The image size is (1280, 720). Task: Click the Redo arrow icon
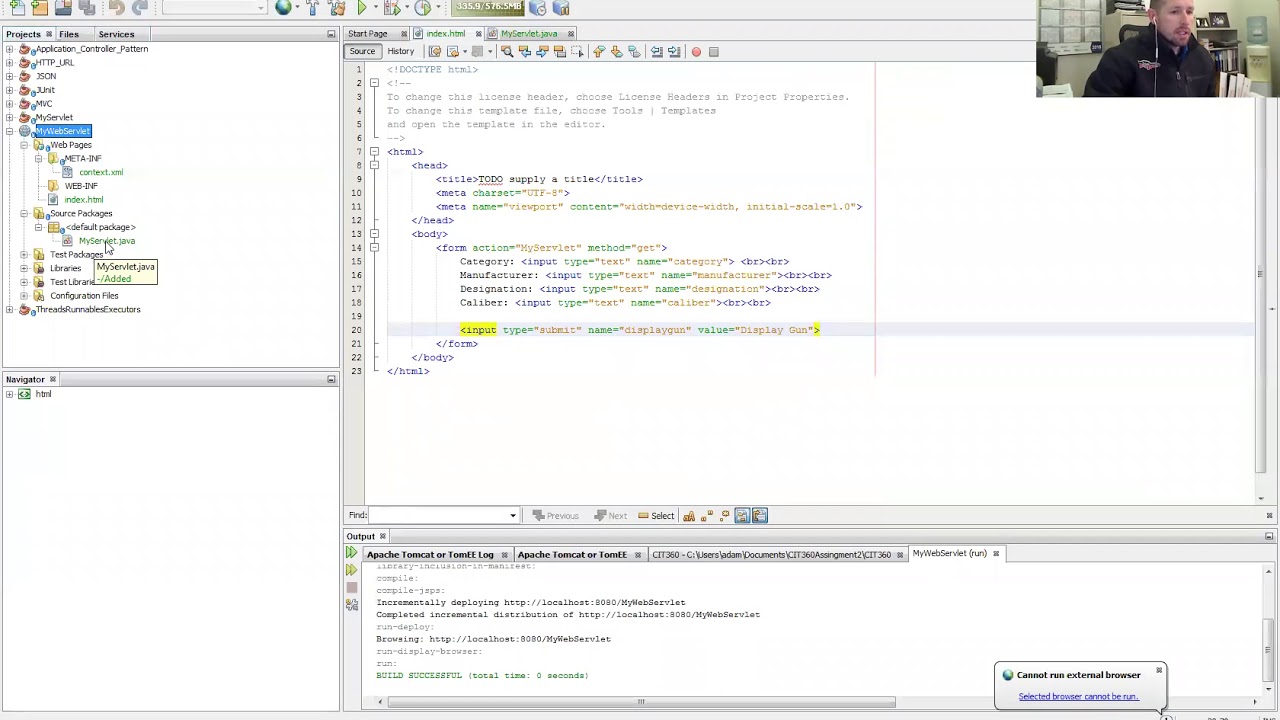[140, 8]
